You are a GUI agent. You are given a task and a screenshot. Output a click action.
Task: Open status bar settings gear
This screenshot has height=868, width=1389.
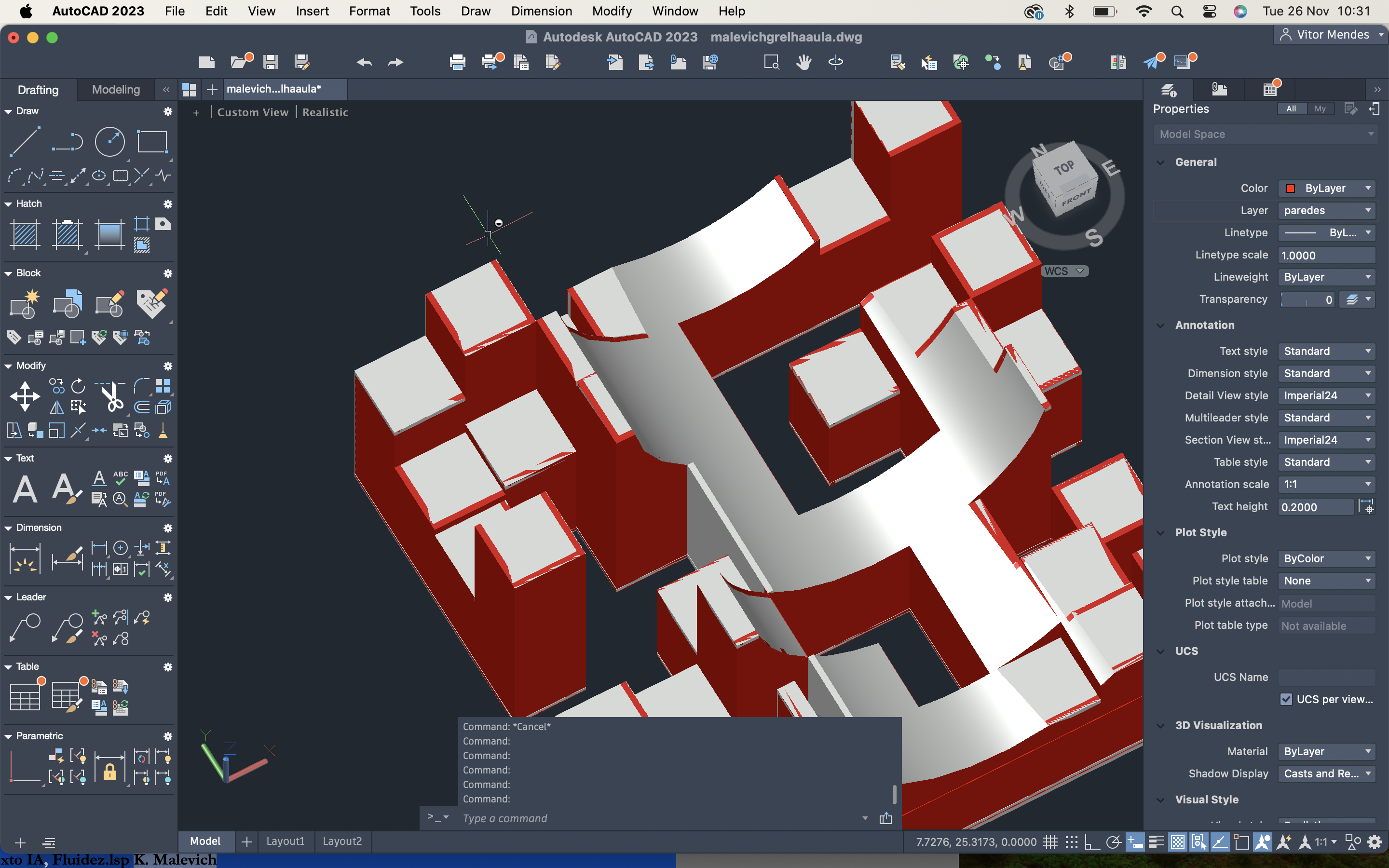[x=1375, y=841]
